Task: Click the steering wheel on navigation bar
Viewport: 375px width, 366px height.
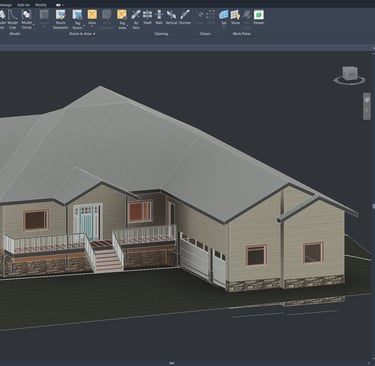Action: tap(367, 99)
